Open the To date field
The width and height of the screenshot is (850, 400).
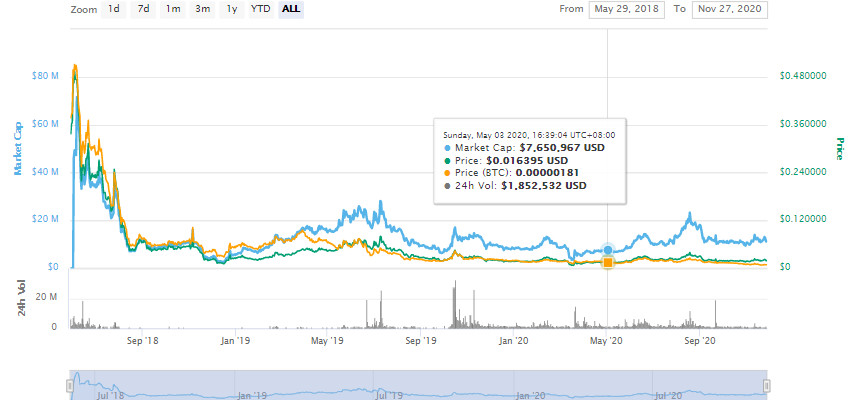729,9
